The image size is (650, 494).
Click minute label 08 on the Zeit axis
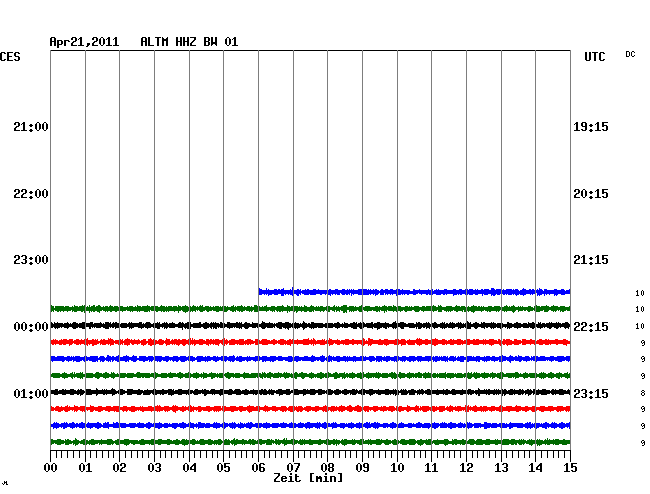(327, 468)
